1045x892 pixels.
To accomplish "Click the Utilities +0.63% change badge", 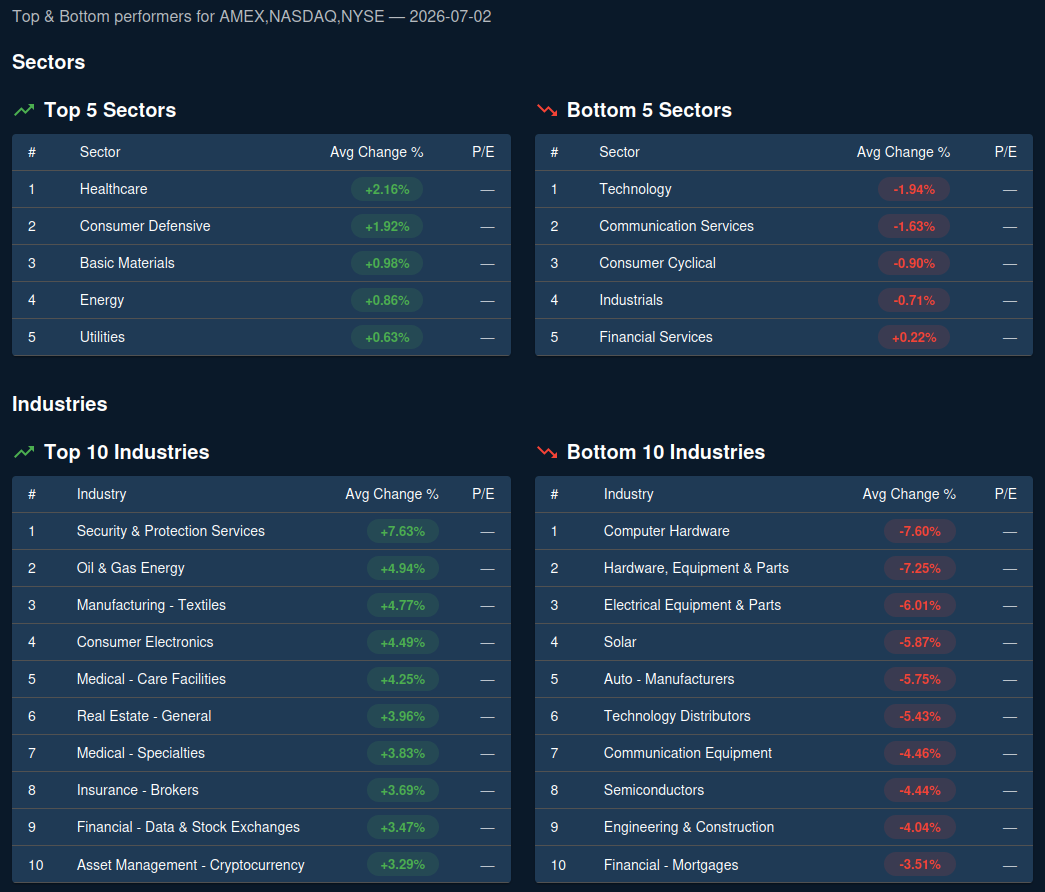I will pos(387,337).
